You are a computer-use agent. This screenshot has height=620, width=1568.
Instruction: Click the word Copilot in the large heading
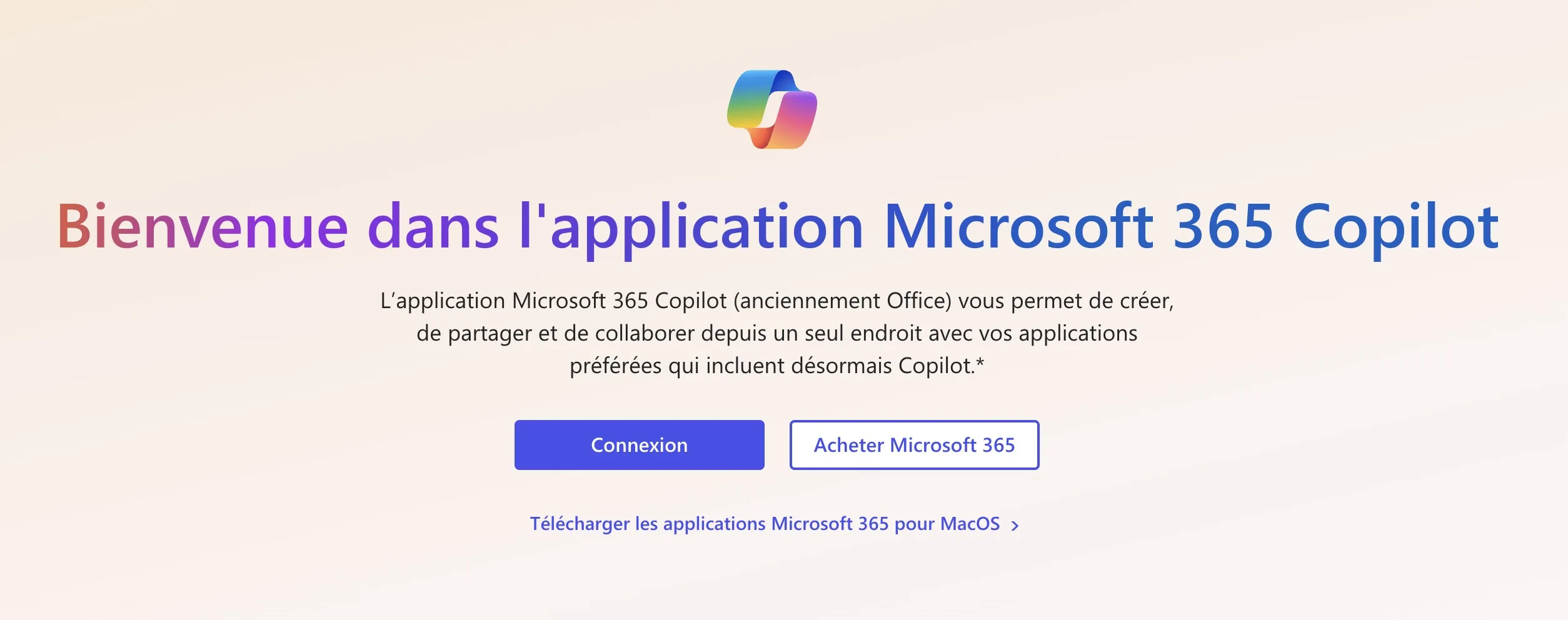[1396, 226]
